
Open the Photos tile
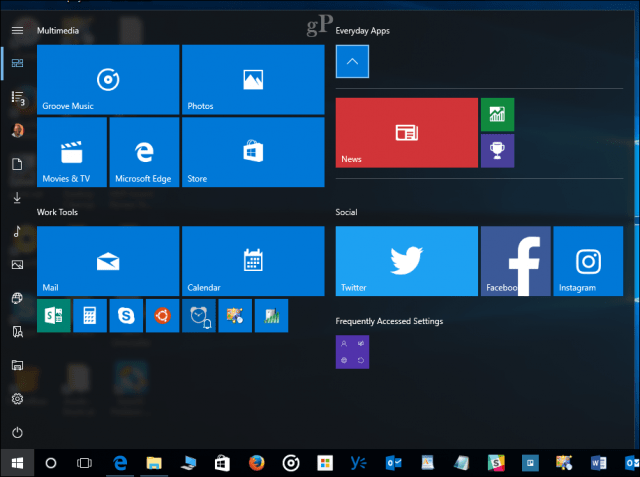[253, 80]
